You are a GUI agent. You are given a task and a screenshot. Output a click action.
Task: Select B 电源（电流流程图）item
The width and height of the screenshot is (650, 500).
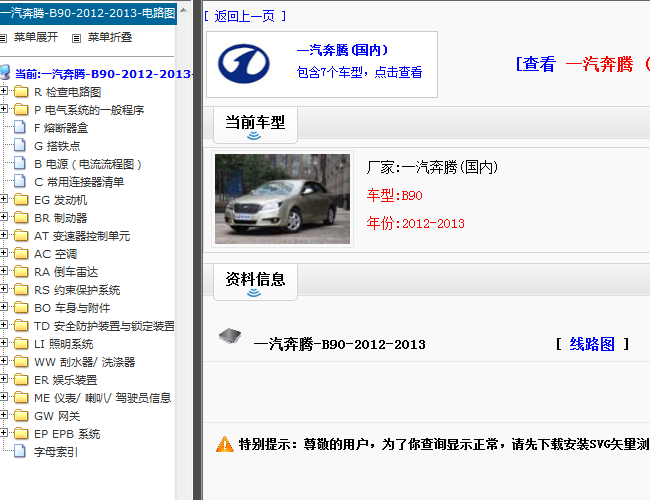click(88, 164)
